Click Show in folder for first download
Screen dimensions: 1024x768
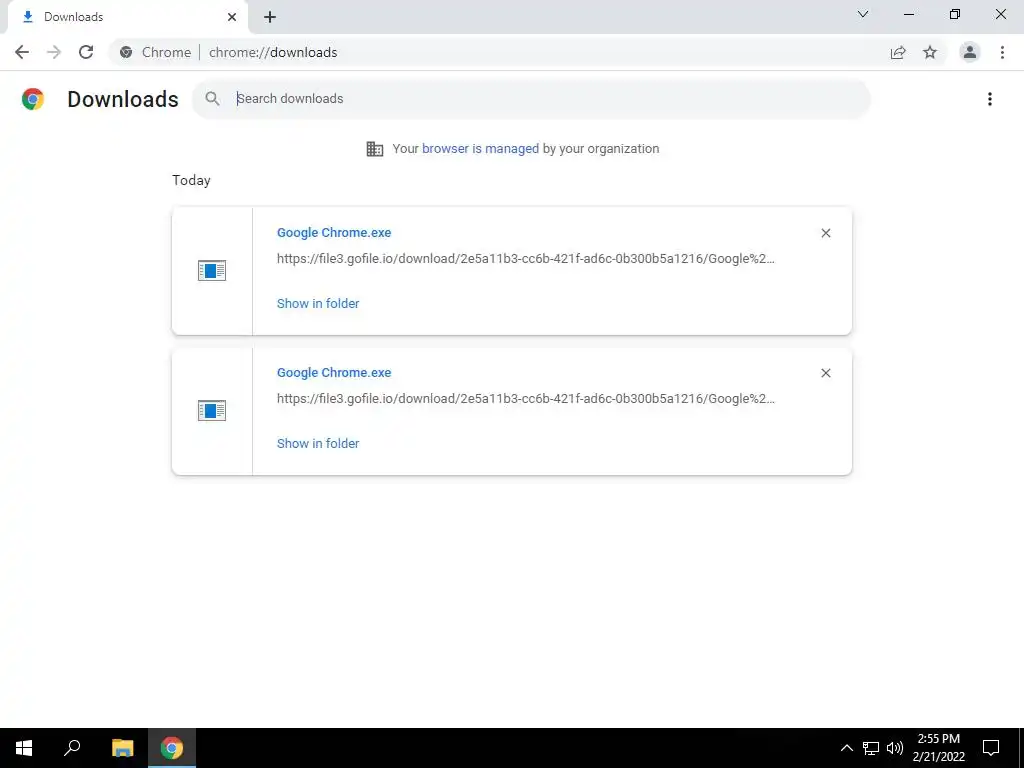point(318,303)
